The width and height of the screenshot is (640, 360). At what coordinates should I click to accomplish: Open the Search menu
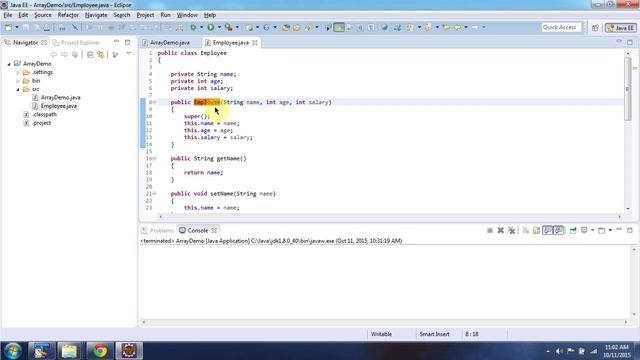[x=122, y=15]
